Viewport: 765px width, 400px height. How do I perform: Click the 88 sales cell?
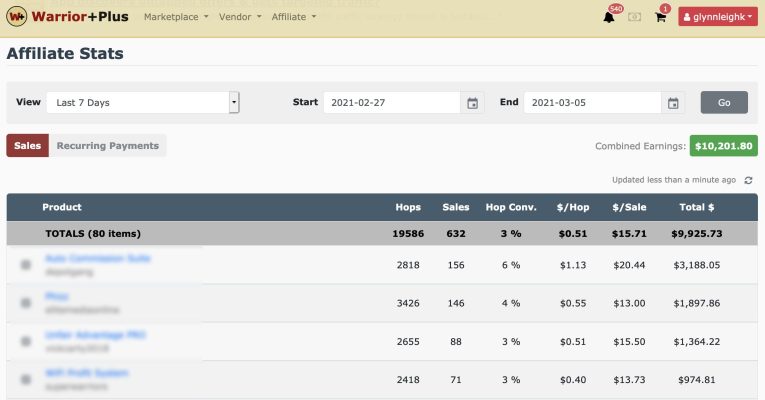456,341
